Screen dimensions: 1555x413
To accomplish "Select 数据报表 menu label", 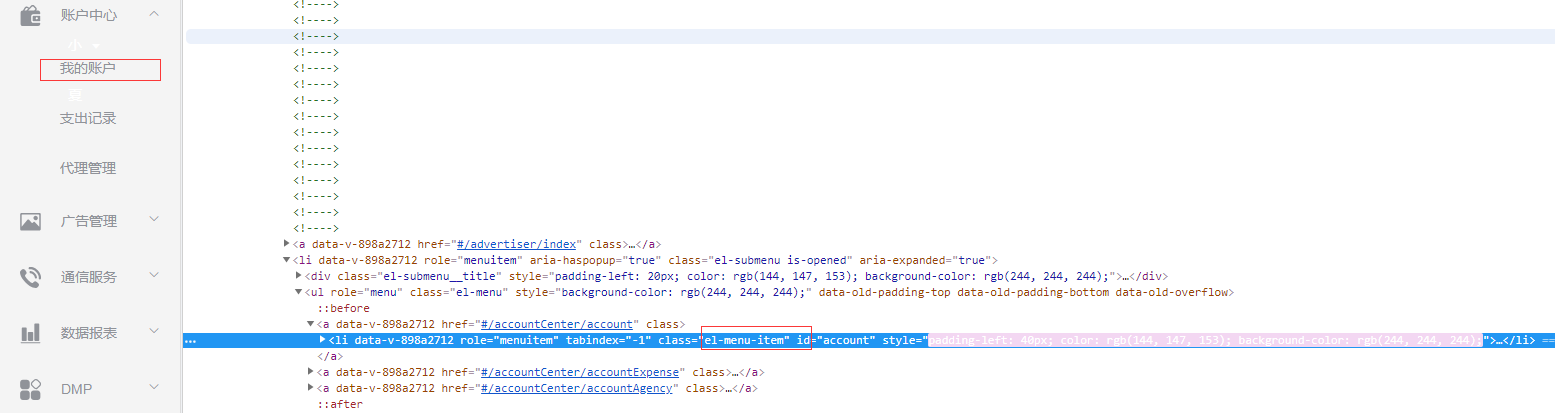I will (89, 332).
